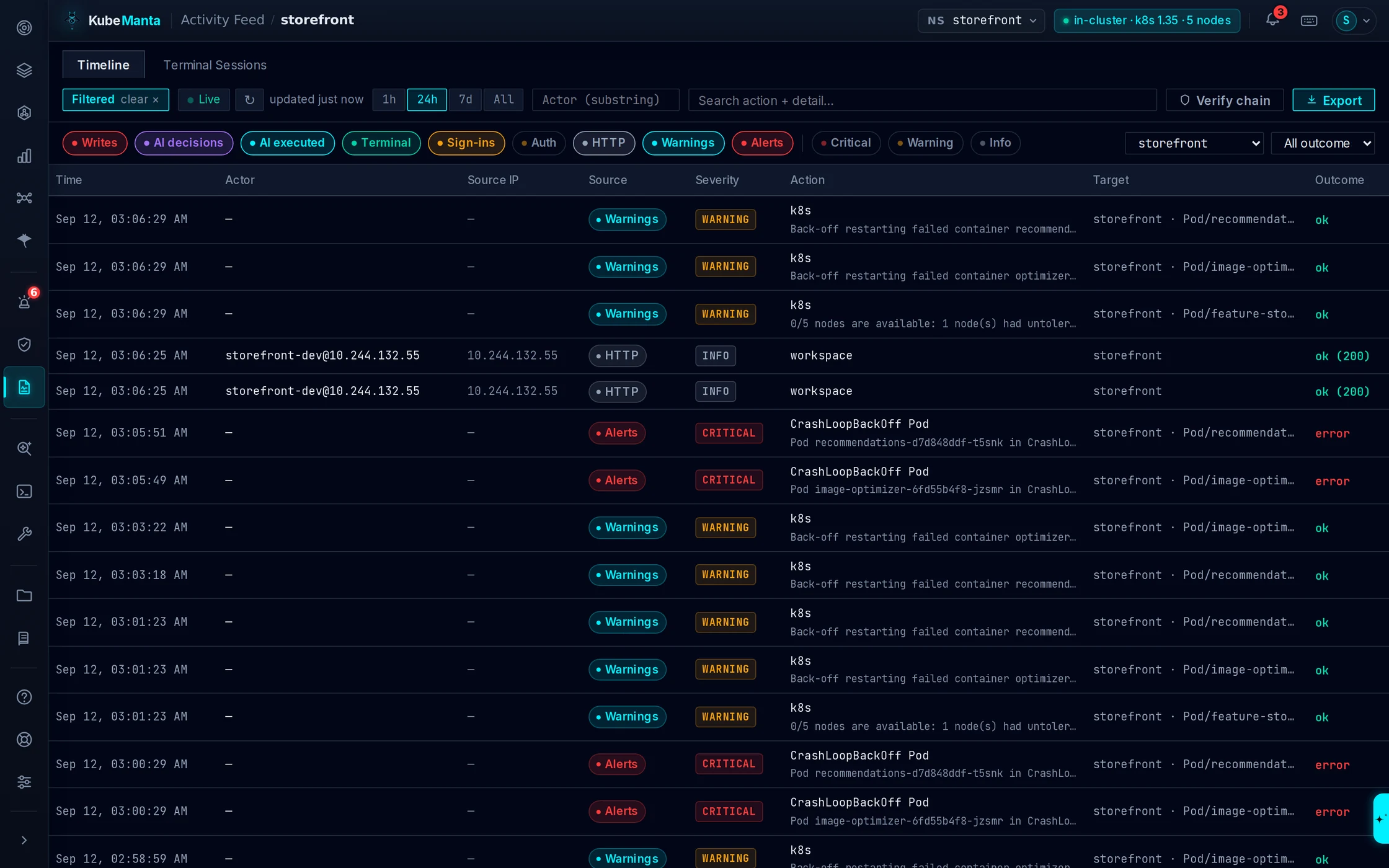The height and width of the screenshot is (868, 1389).
Task: Click the 03:06:25 AM first workspace action cell
Action: 821,356
